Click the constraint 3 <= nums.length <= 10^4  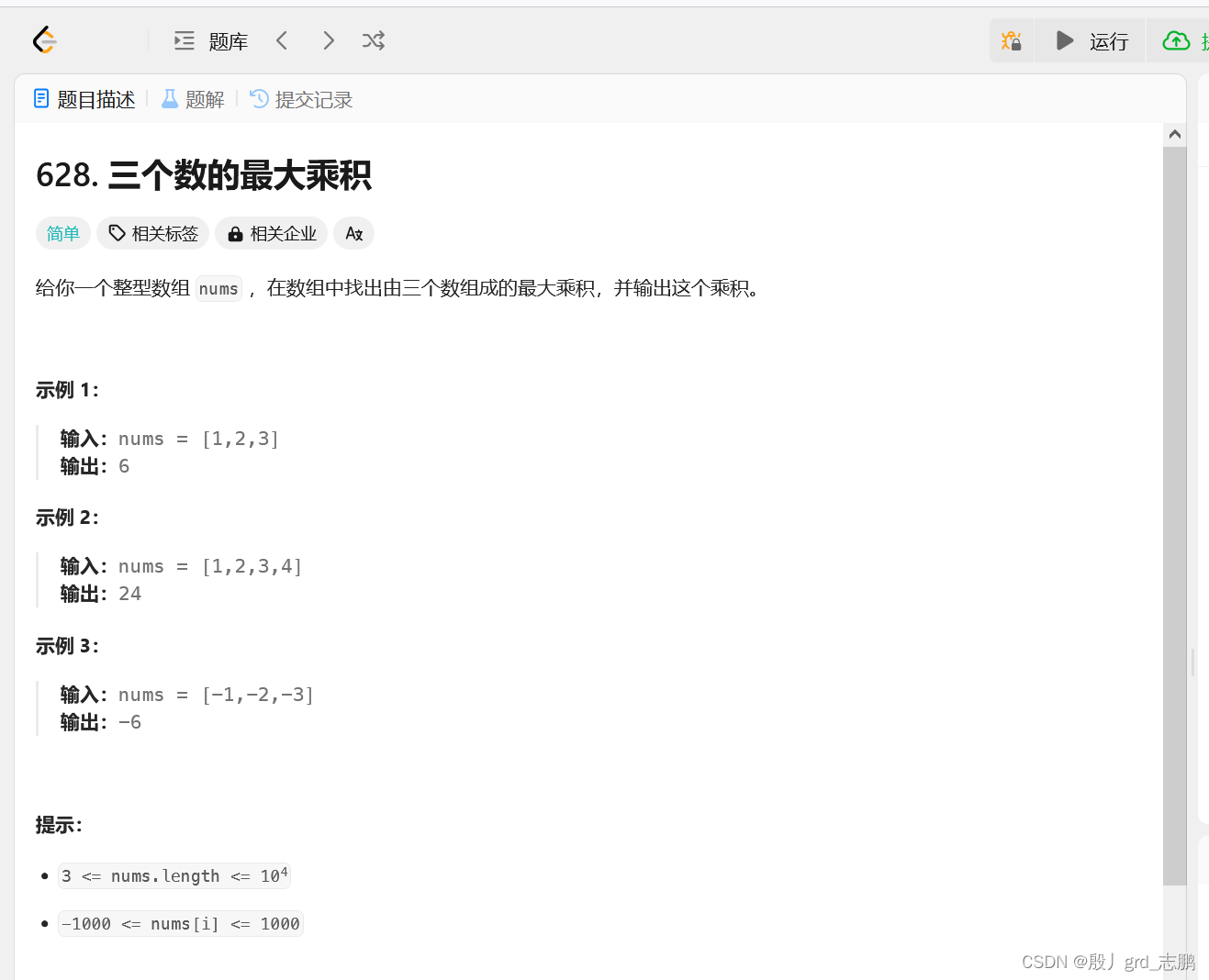(x=174, y=875)
